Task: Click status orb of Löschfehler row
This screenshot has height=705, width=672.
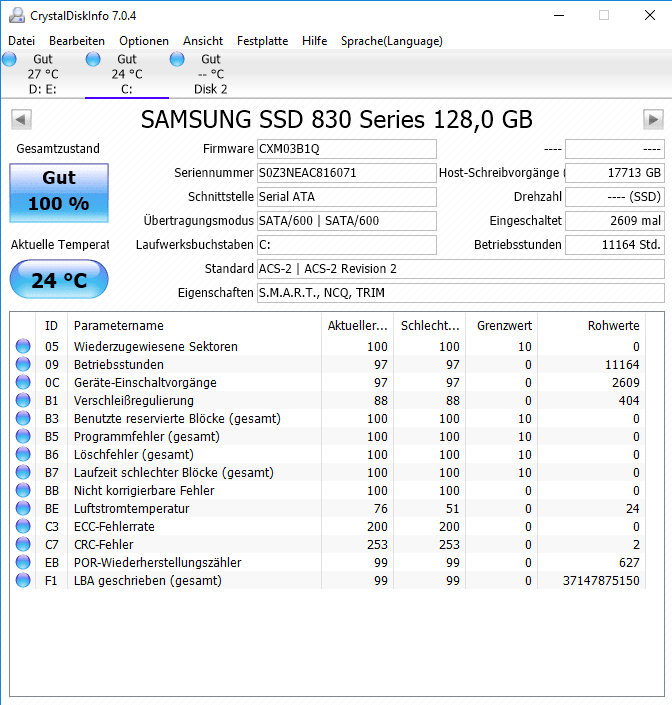Action: [x=23, y=454]
